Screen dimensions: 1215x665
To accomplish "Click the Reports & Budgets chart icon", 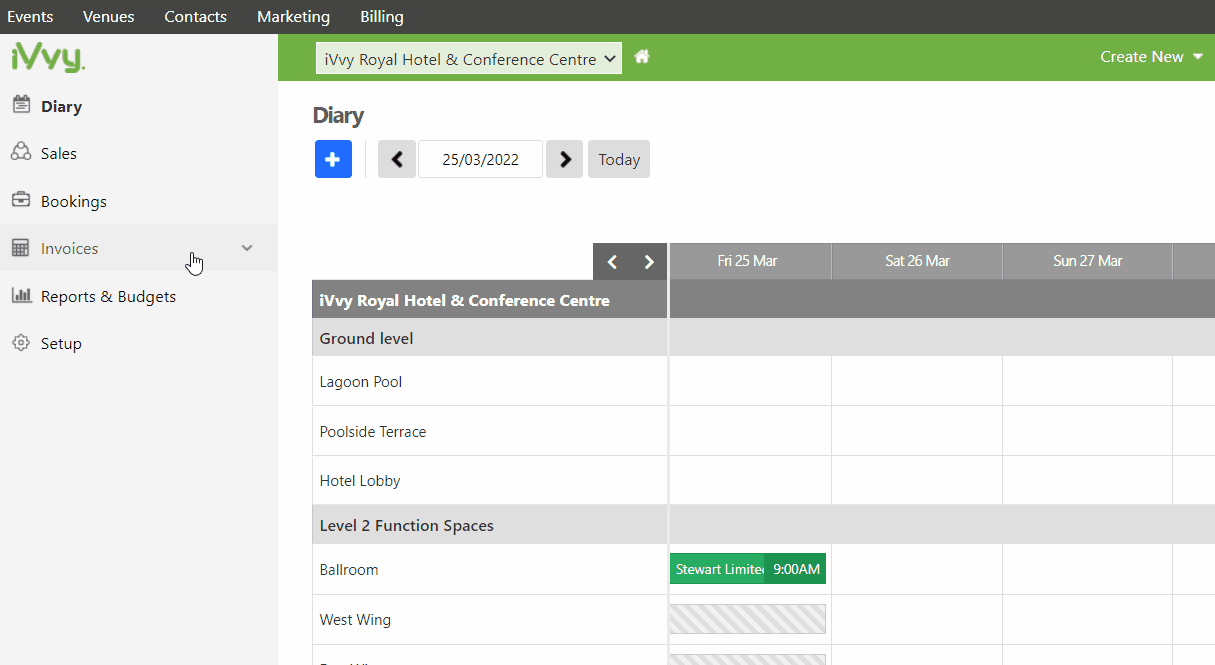I will (x=21, y=295).
